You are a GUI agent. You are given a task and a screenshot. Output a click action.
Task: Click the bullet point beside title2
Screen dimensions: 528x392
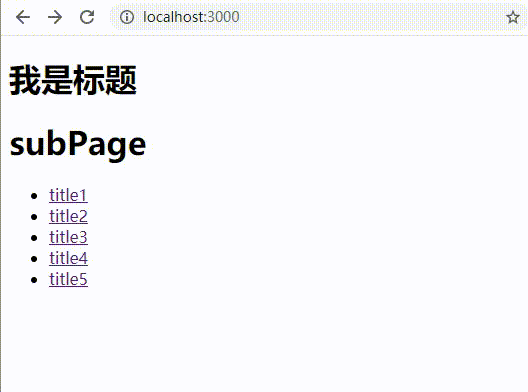tap(34, 217)
